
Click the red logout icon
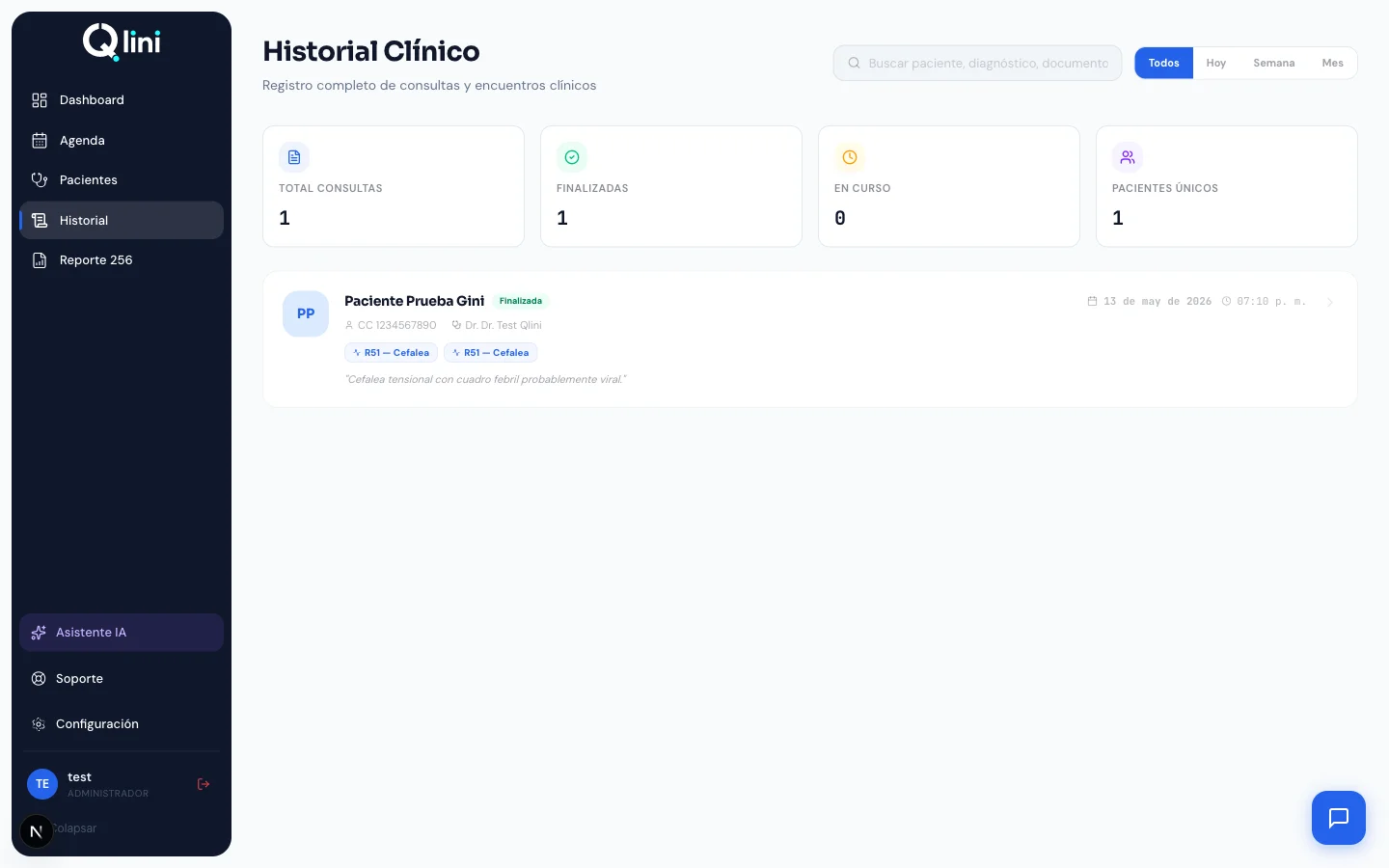[x=204, y=784]
